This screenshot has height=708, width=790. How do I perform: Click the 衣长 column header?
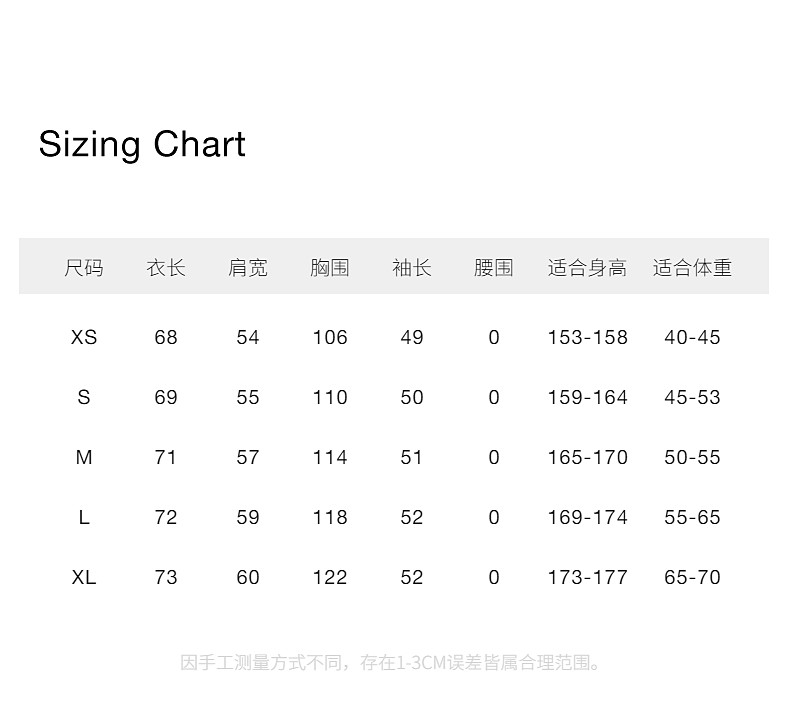(166, 267)
